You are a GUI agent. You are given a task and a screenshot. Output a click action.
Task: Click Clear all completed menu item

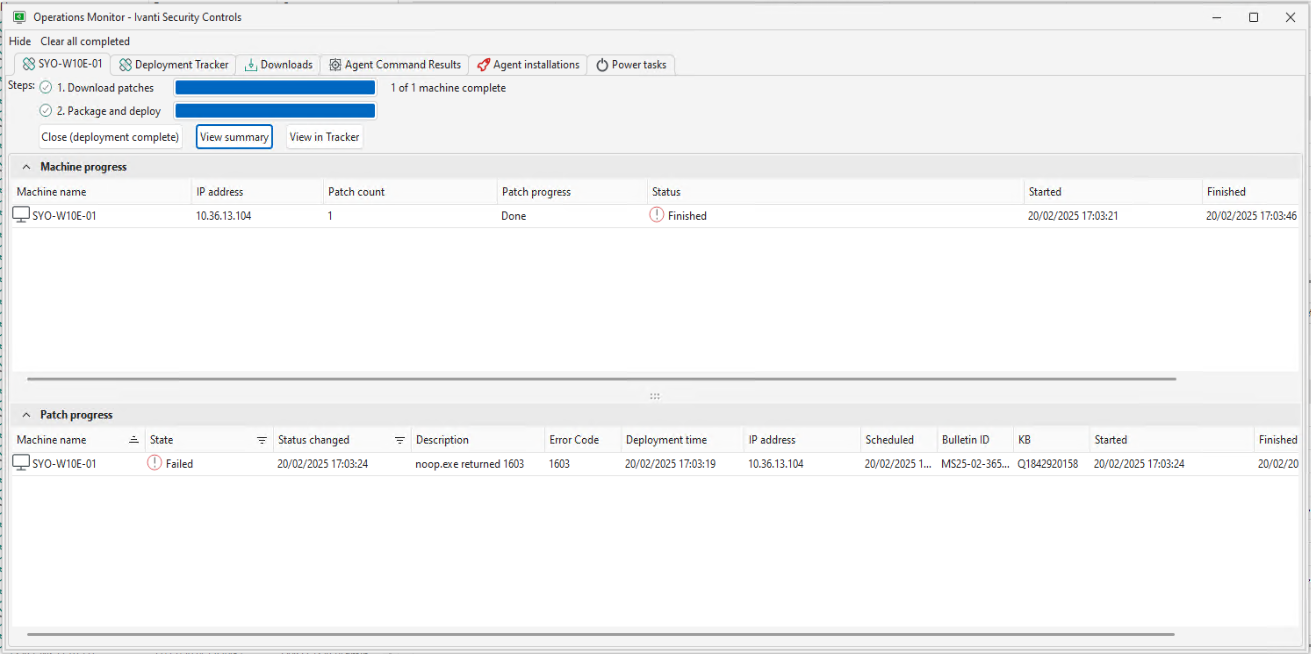85,41
